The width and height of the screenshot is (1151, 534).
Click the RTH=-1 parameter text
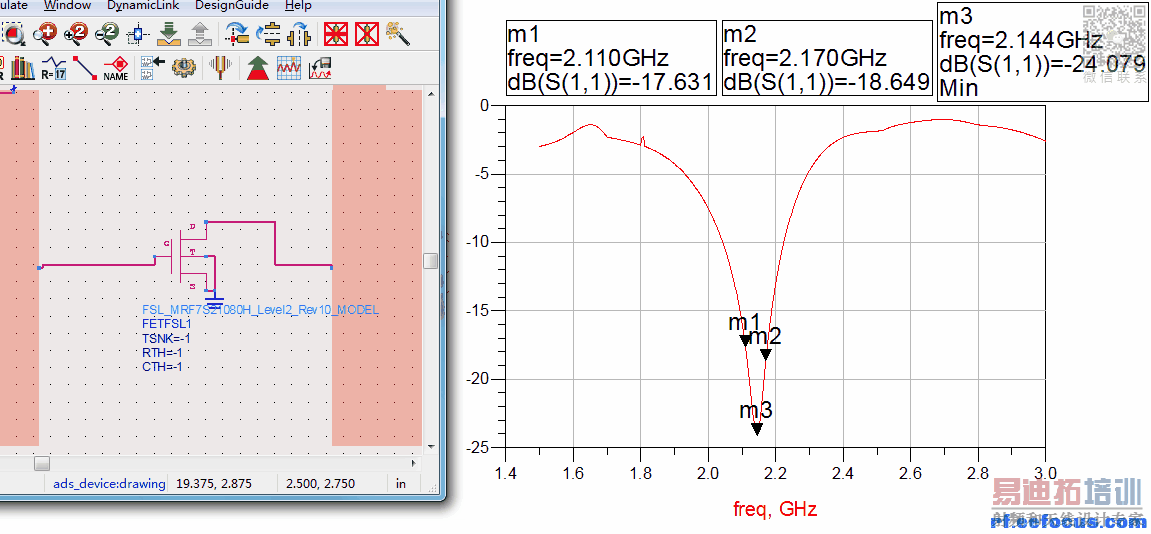(x=162, y=353)
